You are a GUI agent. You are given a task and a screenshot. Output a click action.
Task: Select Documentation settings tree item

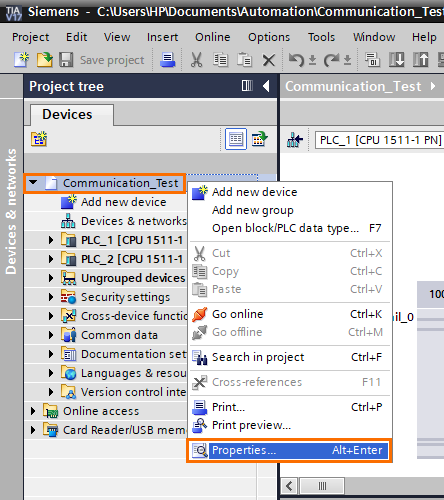pos(124,354)
